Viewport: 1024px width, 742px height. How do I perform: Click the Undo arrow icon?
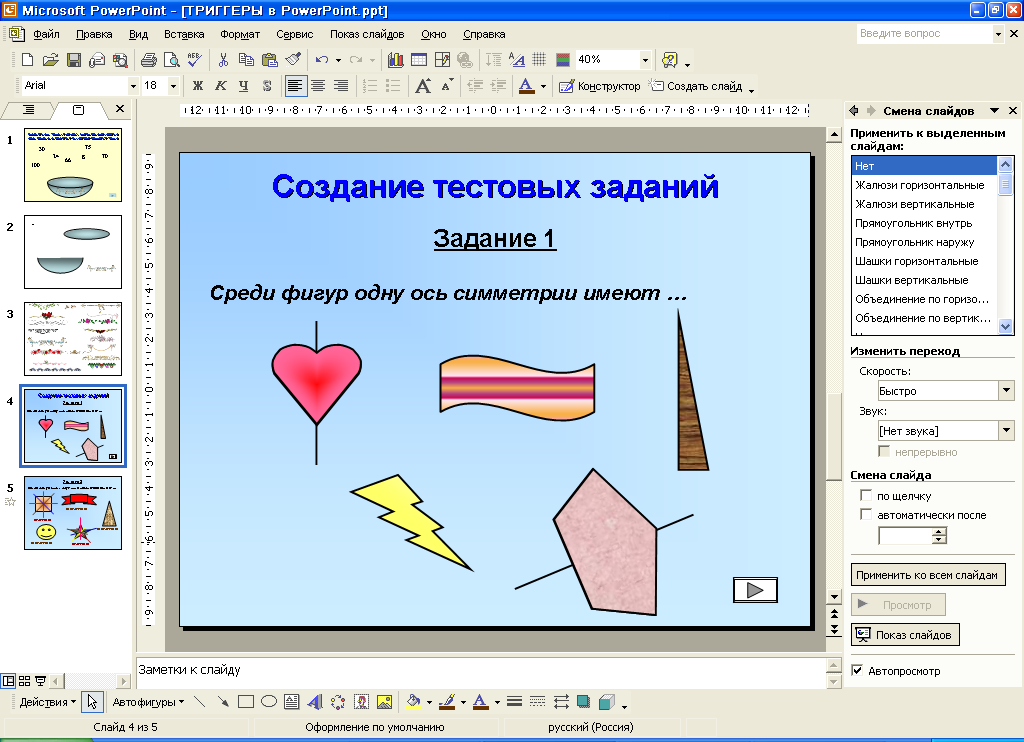tap(321, 60)
